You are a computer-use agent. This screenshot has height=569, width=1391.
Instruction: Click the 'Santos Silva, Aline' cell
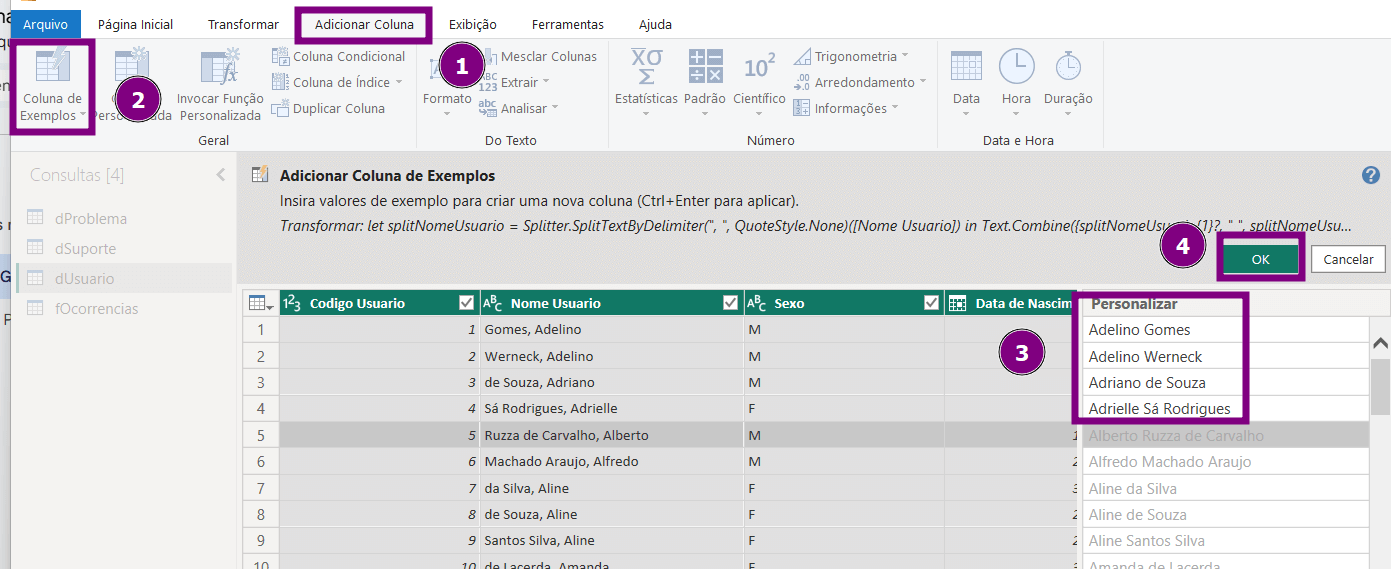point(612,540)
